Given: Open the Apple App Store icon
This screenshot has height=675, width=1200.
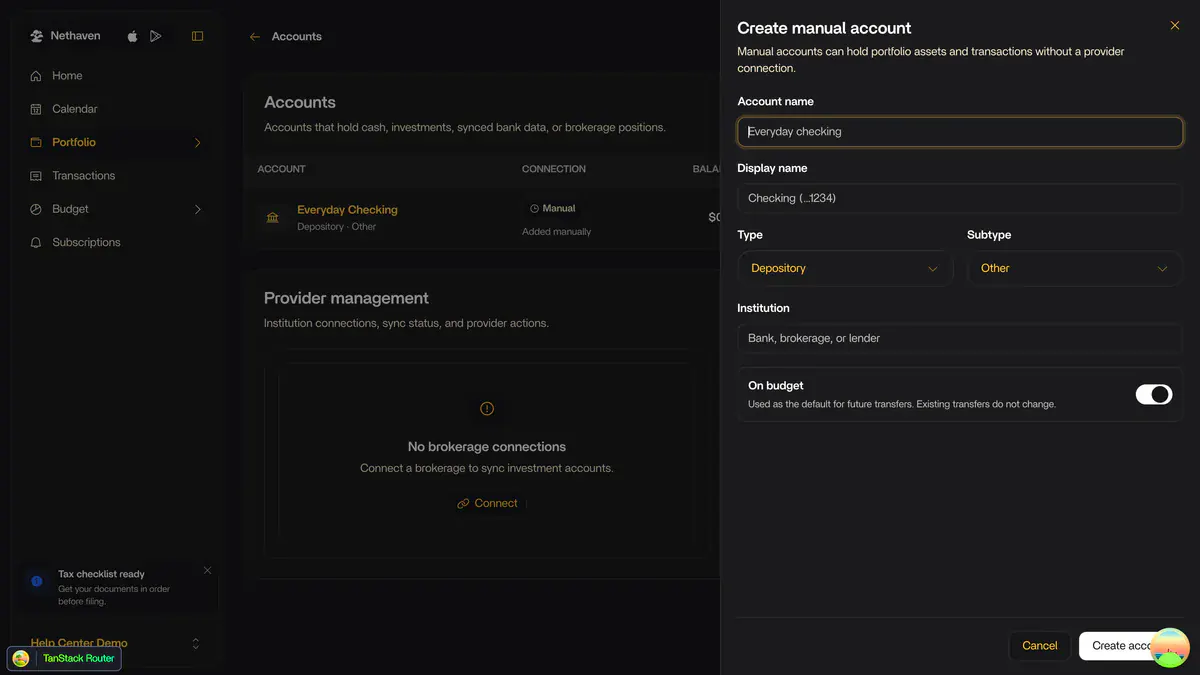Looking at the screenshot, I should pos(133,36).
